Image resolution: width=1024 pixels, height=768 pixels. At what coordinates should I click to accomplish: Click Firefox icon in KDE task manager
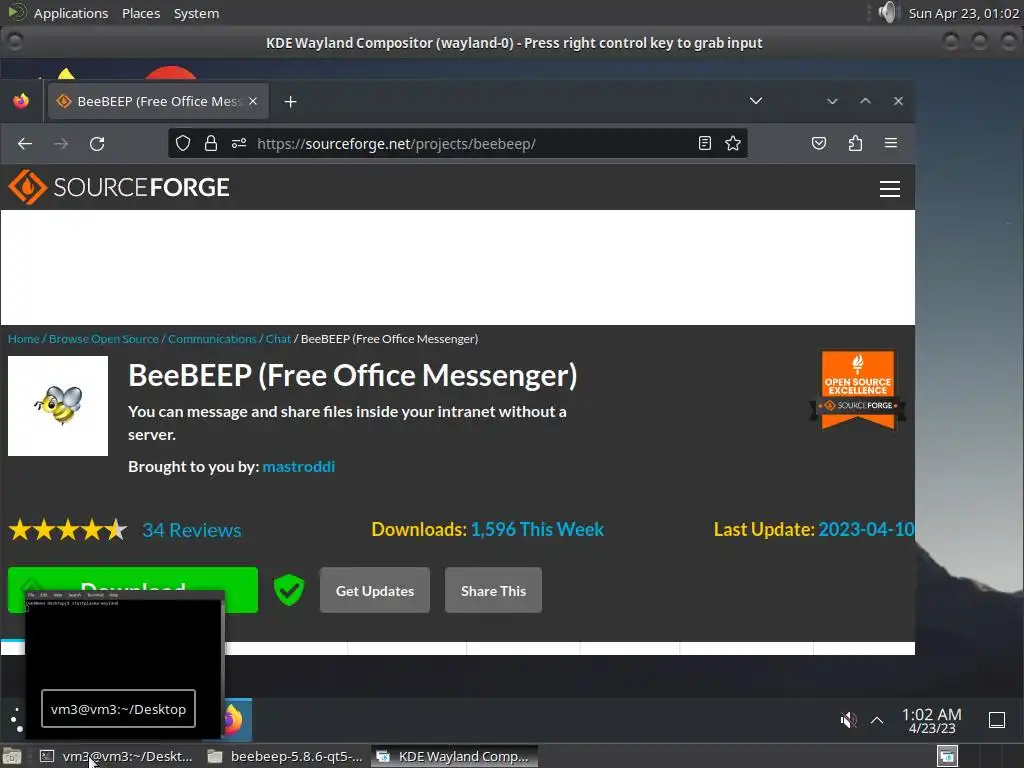click(236, 720)
